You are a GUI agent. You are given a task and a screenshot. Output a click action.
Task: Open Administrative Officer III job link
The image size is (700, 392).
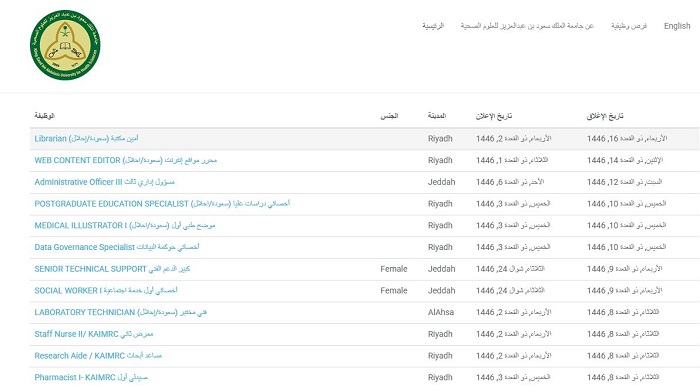[104, 182]
